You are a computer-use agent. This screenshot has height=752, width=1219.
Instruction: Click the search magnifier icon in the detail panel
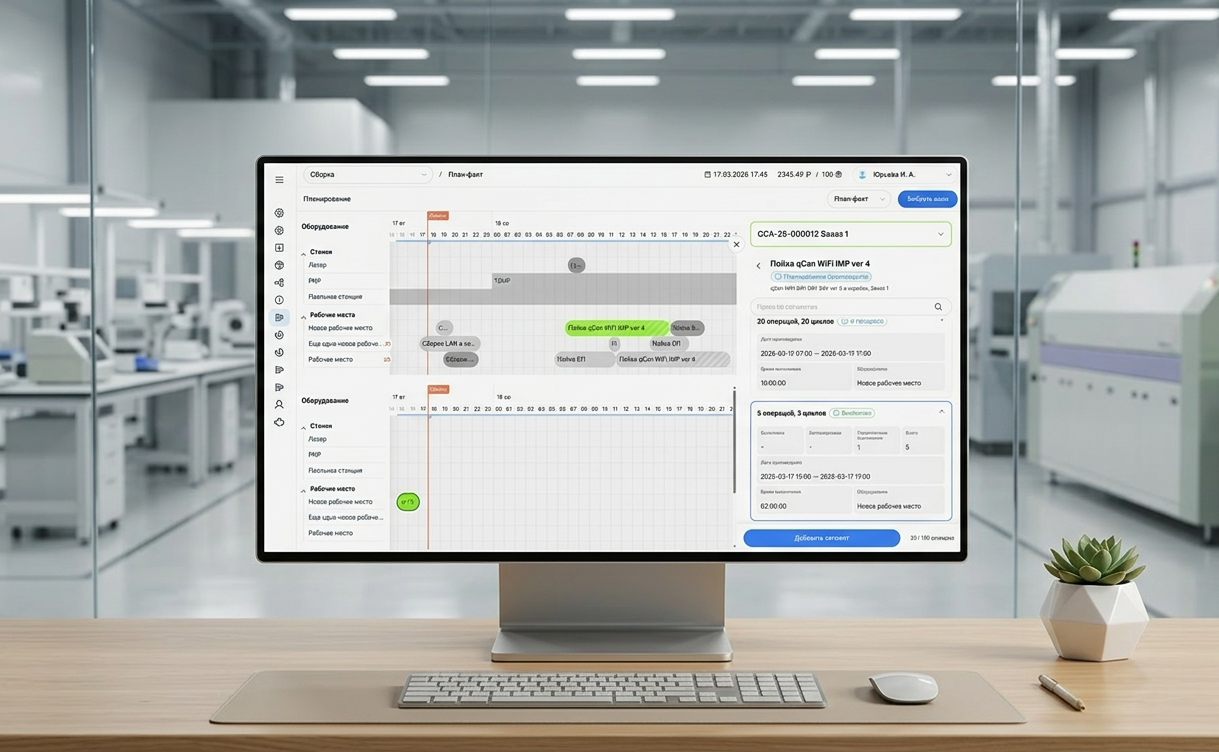click(x=938, y=307)
